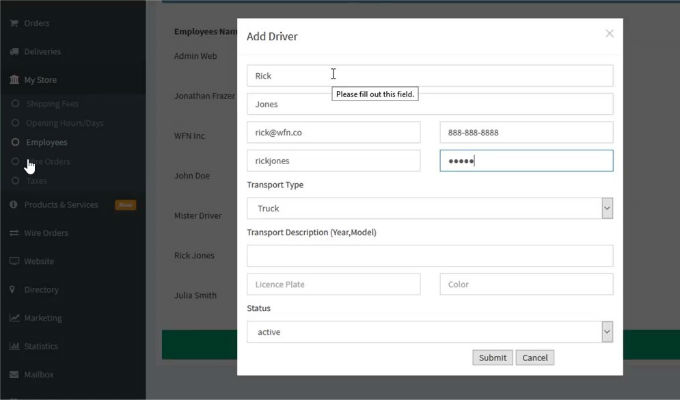This screenshot has width=680, height=400.
Task: Click the Orders cart icon in sidebar
Action: click(14, 23)
